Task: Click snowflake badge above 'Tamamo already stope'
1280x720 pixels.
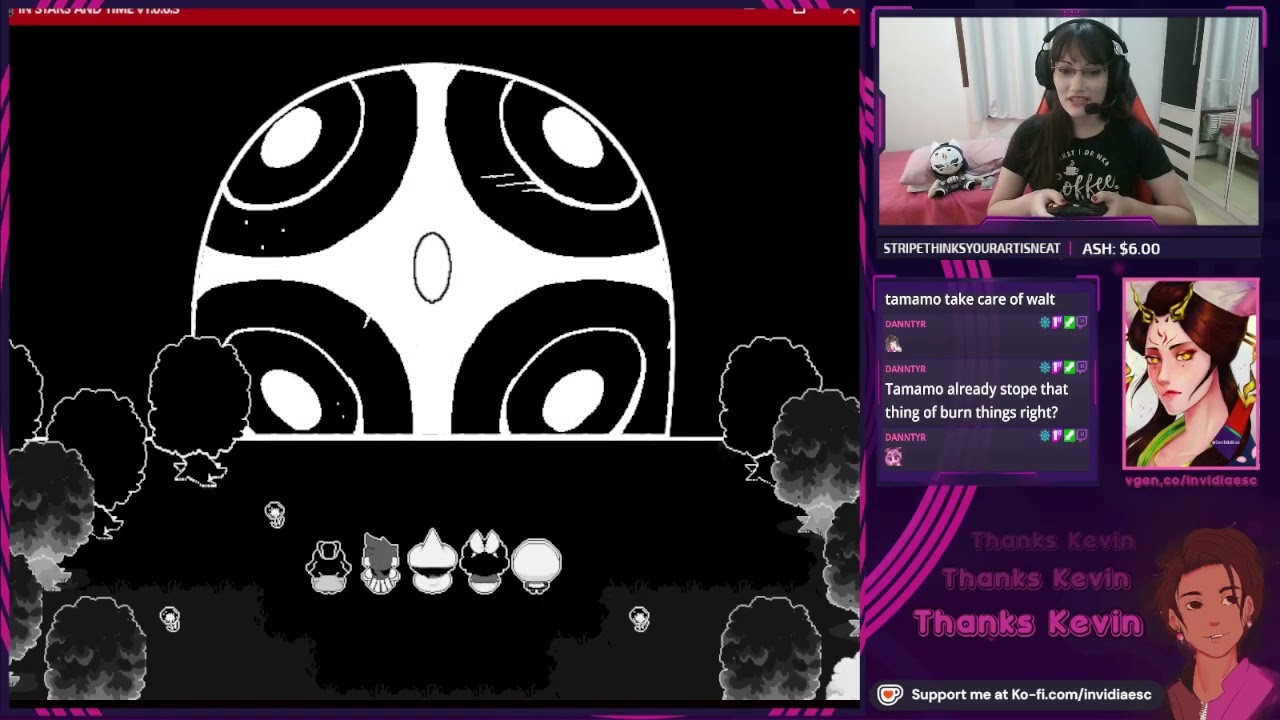Action: [x=1045, y=367]
